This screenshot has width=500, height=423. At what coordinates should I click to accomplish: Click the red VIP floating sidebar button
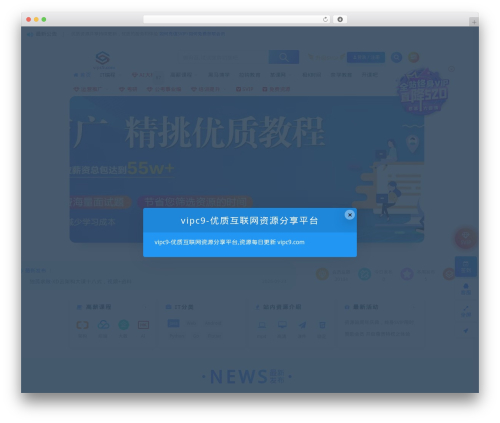[466, 238]
